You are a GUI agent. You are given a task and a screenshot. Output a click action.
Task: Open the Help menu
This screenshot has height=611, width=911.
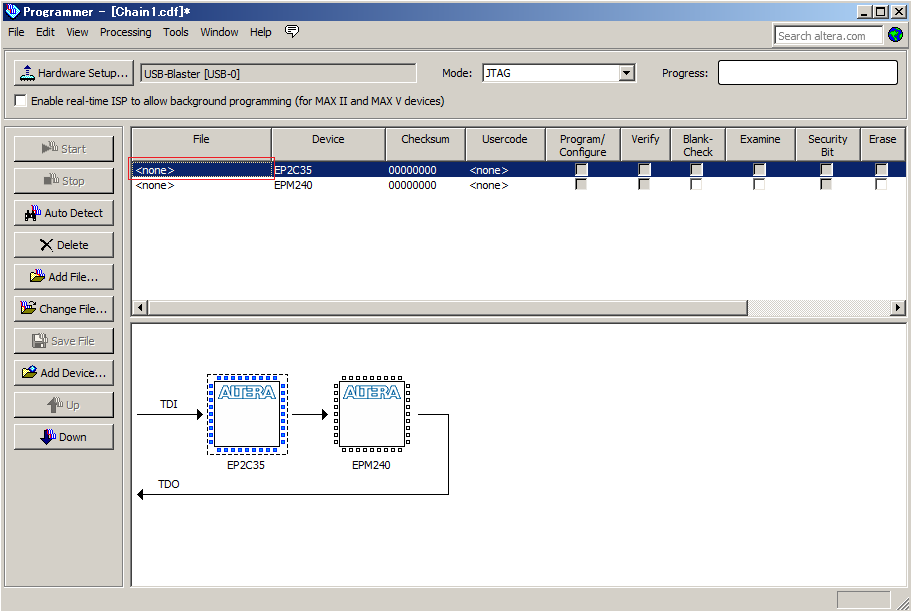[x=261, y=32]
